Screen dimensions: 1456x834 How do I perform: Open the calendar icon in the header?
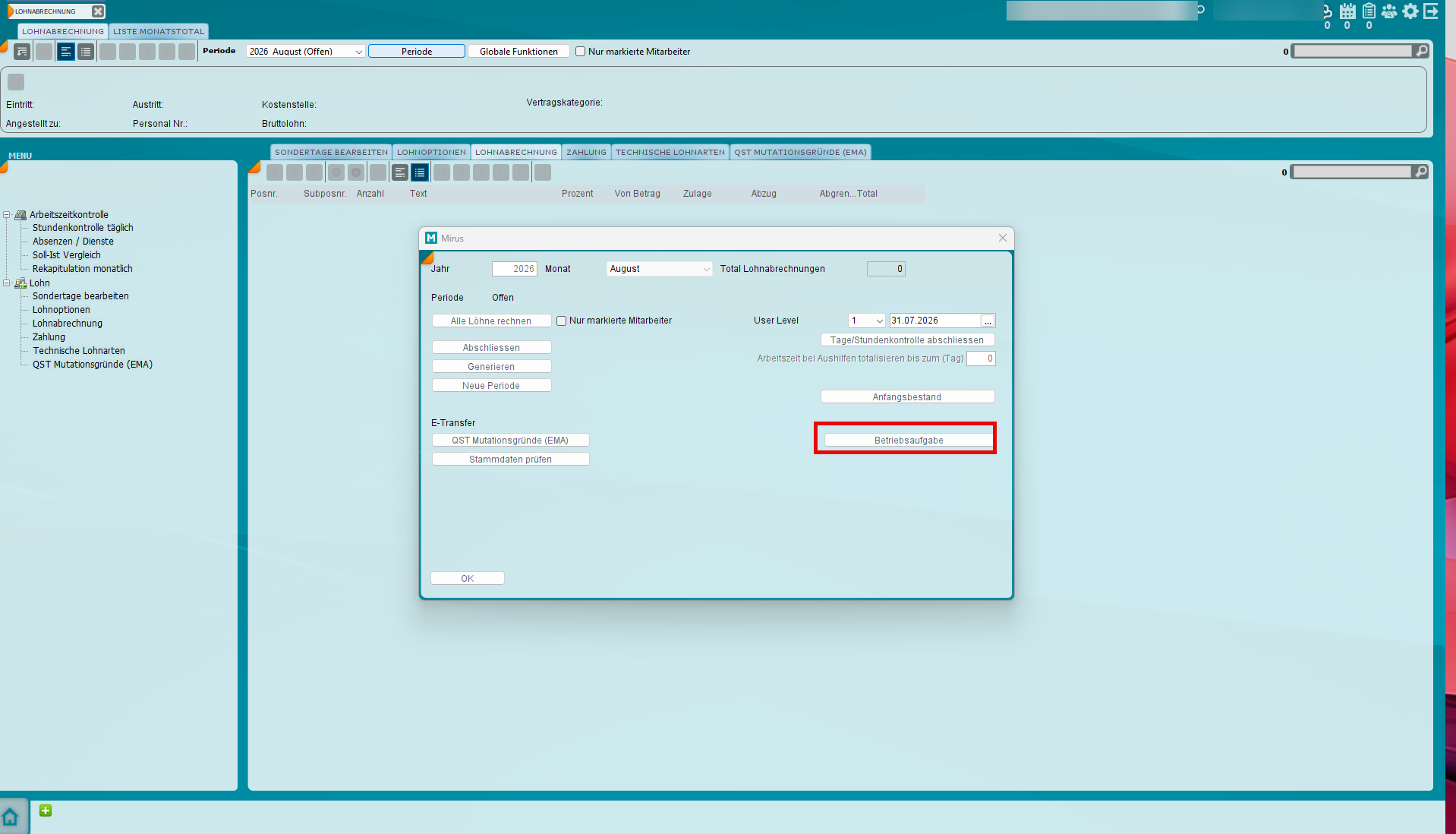1347,11
